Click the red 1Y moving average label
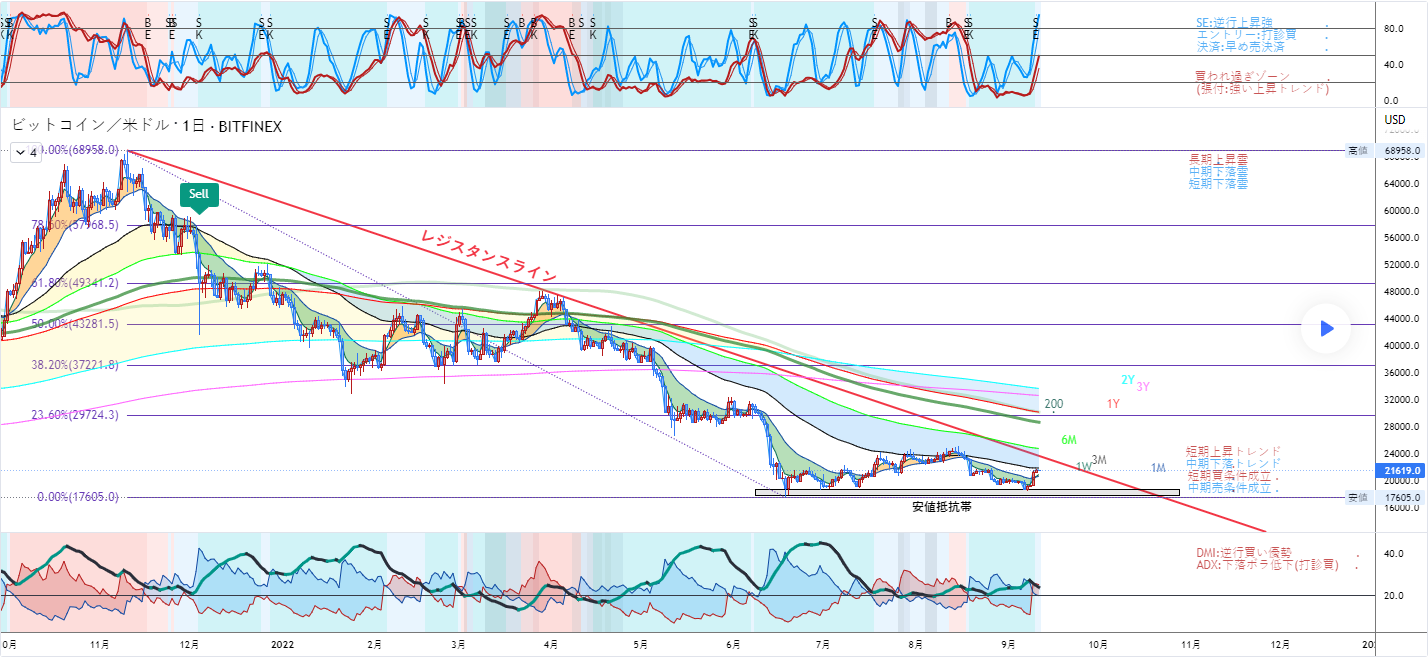 click(1113, 404)
